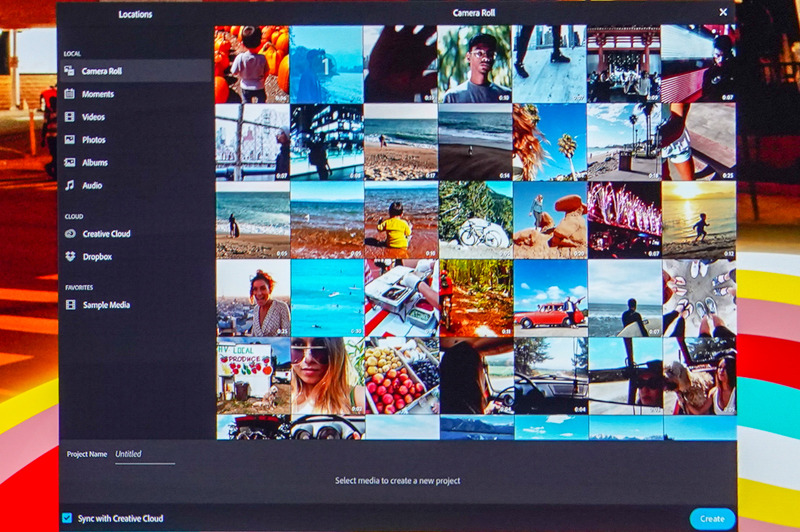
Task: Click the Albums icon
Action: [69, 163]
